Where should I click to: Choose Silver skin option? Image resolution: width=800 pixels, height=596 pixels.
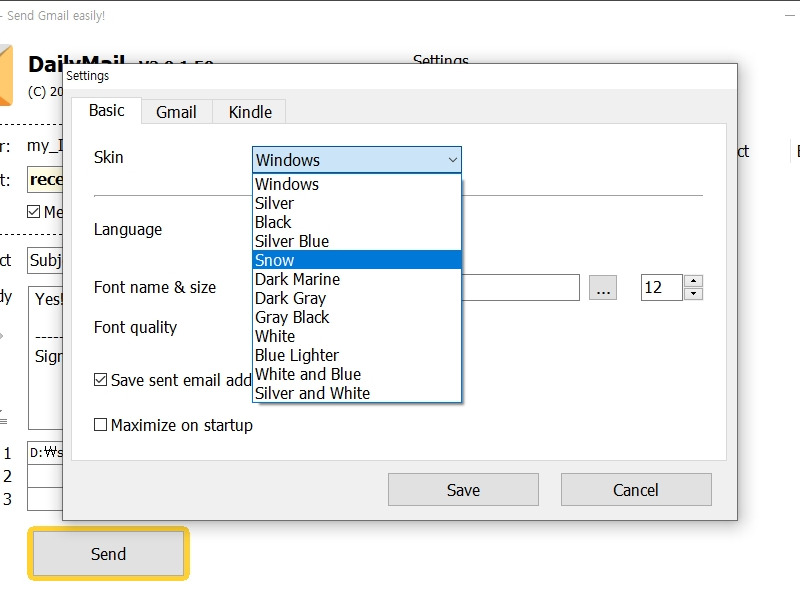tap(357, 203)
